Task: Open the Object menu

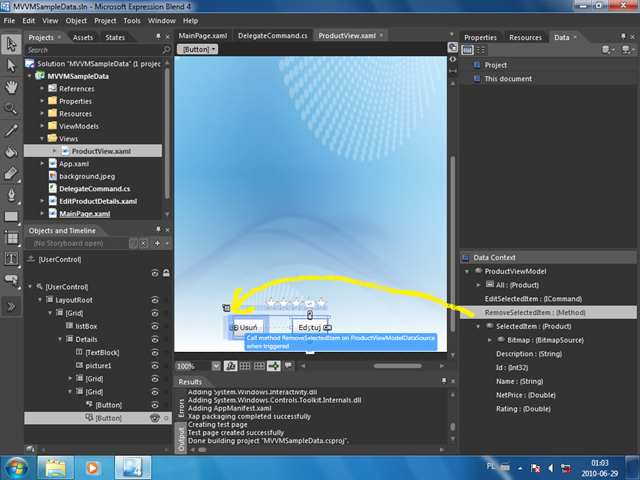Action: 76,20
